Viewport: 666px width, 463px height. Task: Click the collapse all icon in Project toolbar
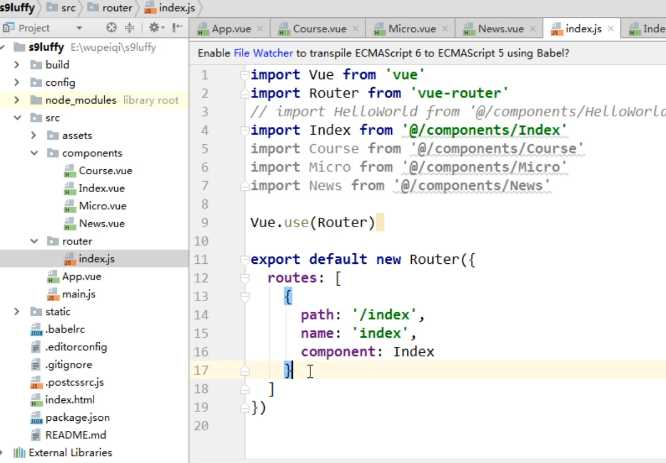click(130, 28)
